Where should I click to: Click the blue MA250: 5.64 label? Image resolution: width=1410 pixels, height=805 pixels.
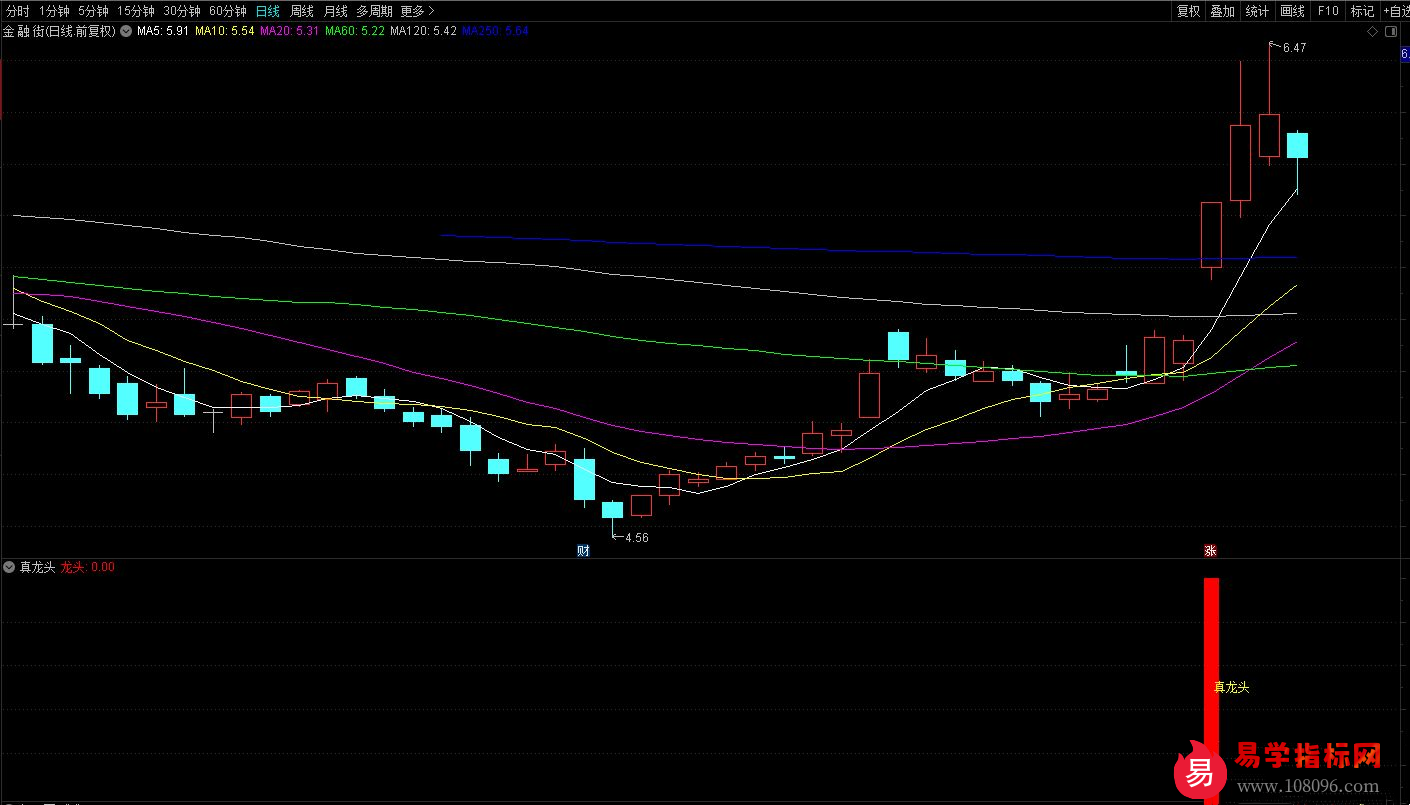point(495,31)
